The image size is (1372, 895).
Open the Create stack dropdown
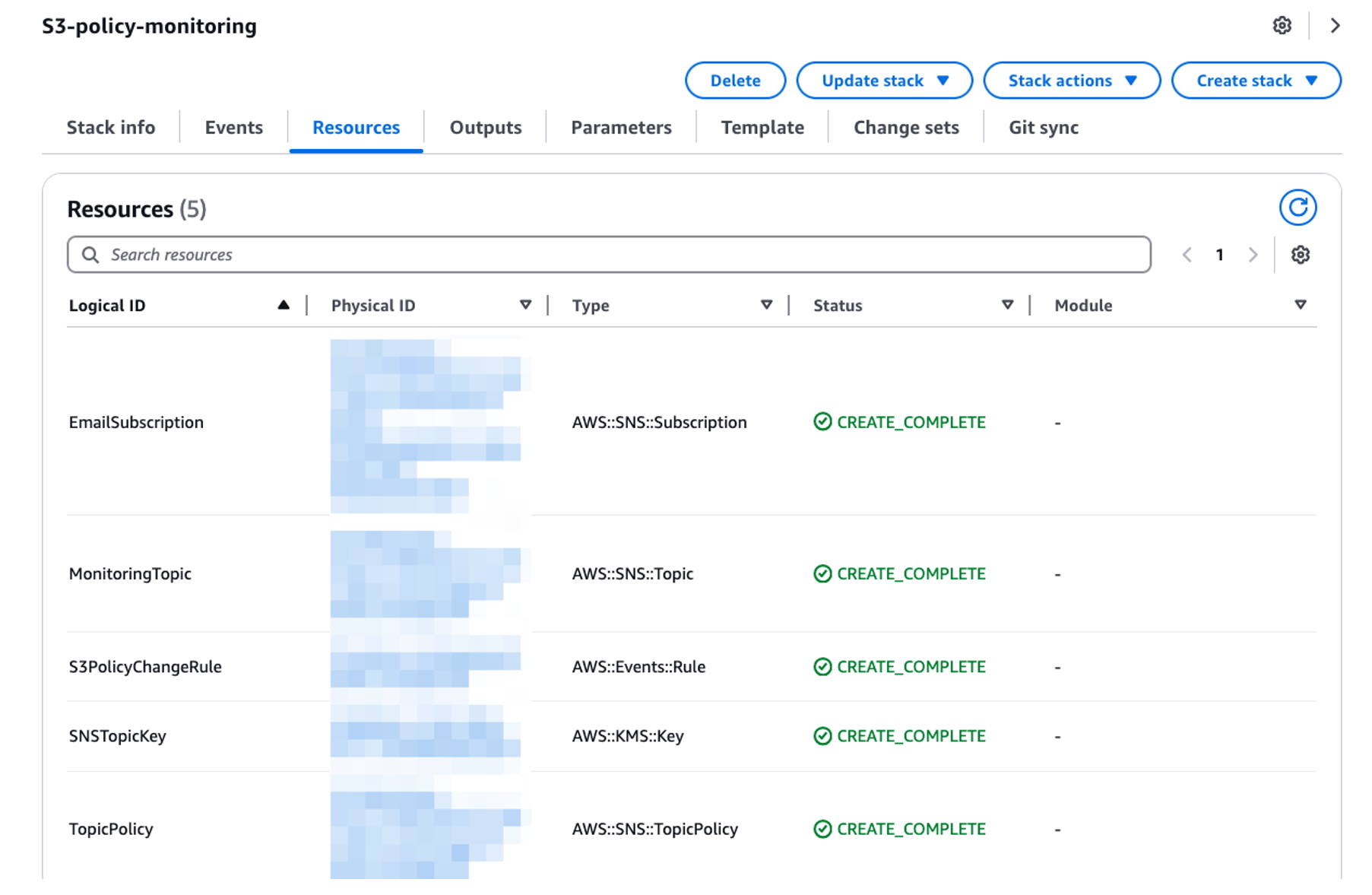tap(1256, 81)
